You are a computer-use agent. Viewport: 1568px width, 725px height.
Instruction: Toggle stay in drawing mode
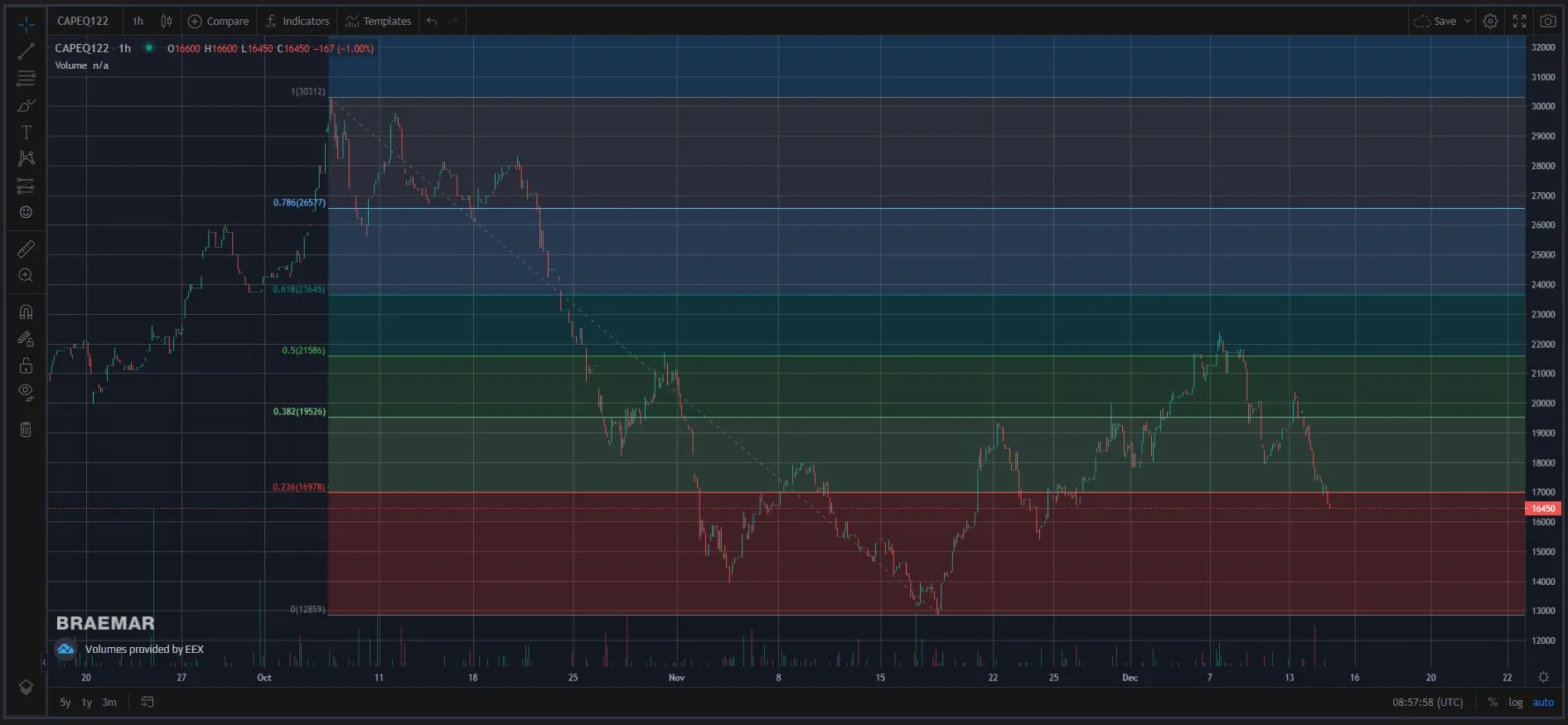(x=26, y=339)
